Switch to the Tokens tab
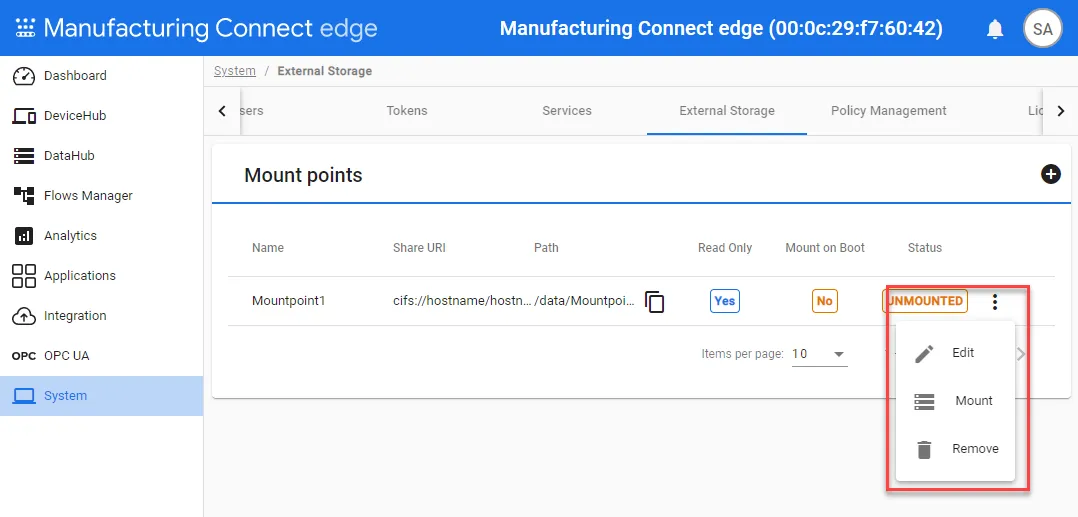 coord(407,111)
